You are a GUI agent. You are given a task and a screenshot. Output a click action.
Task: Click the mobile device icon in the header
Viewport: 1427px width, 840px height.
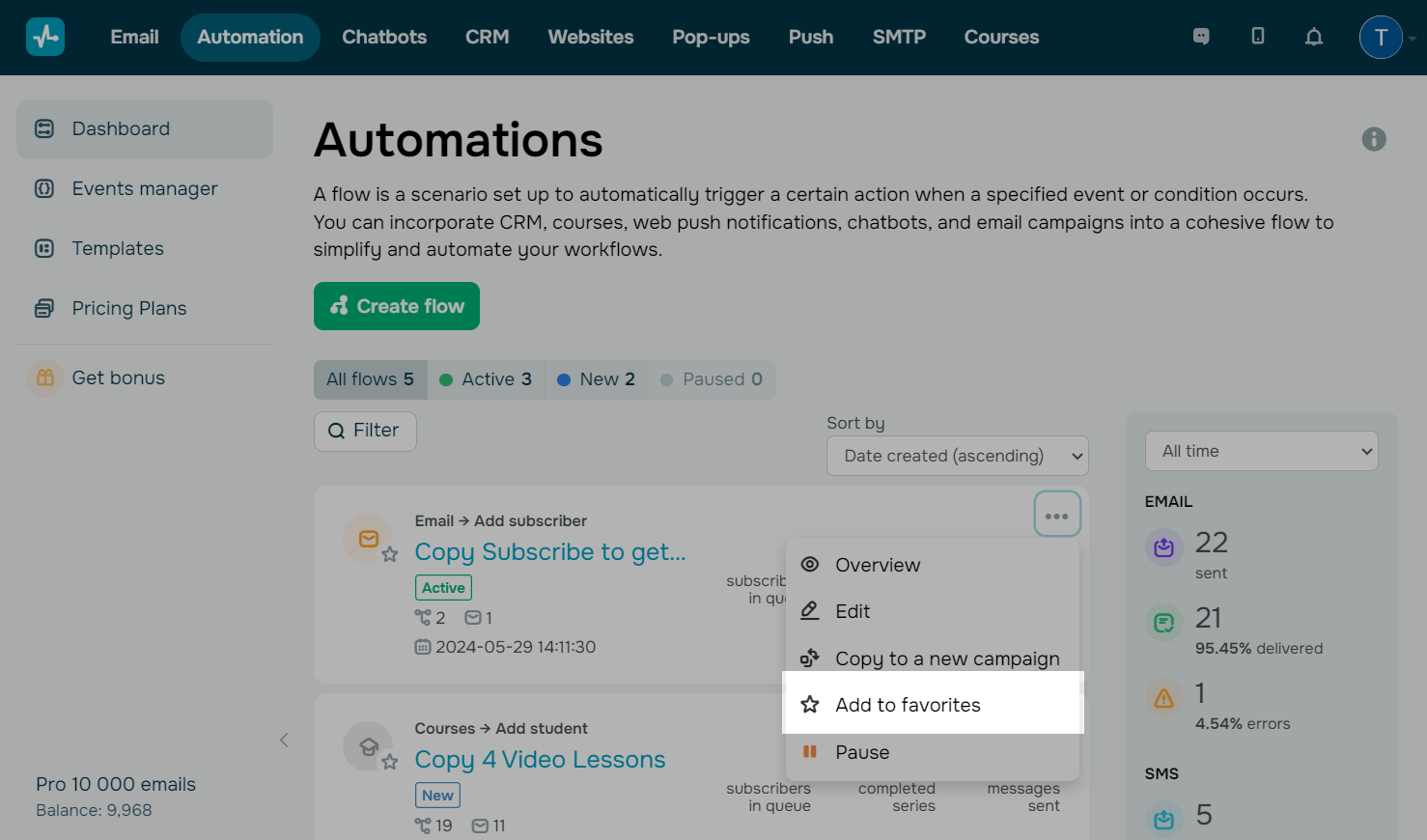(x=1257, y=37)
